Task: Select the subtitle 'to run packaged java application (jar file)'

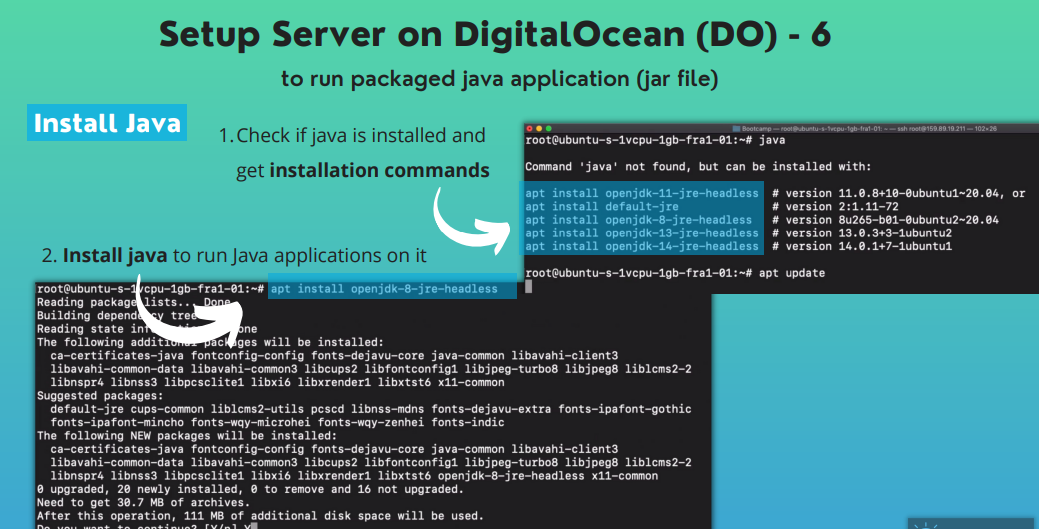Action: pyautogui.click(x=500, y=79)
